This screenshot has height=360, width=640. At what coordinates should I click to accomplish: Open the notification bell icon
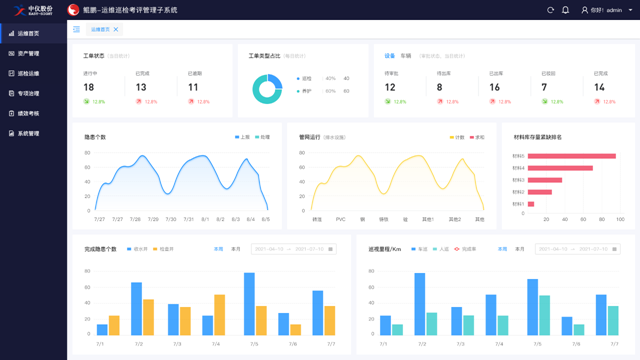(x=565, y=10)
